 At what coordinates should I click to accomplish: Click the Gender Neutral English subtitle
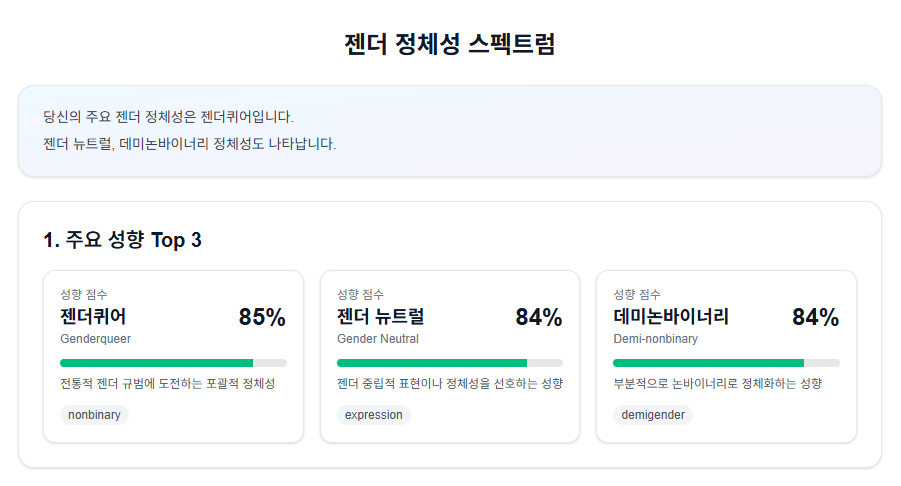click(x=378, y=339)
